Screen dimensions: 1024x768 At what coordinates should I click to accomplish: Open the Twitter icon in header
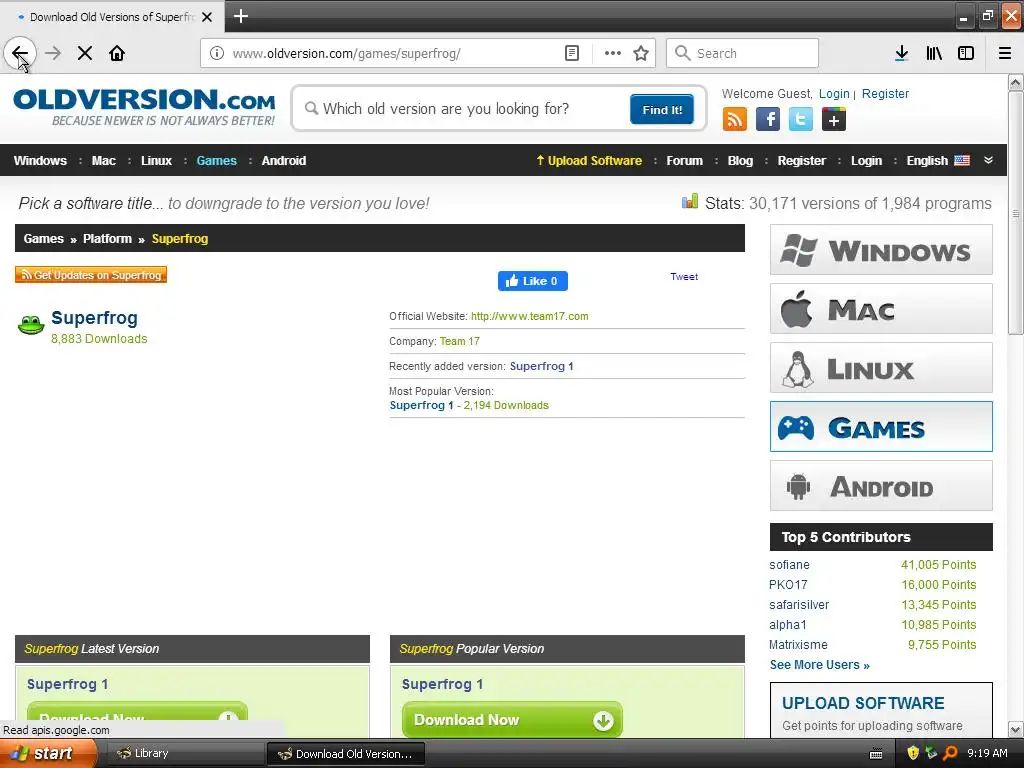click(x=801, y=120)
